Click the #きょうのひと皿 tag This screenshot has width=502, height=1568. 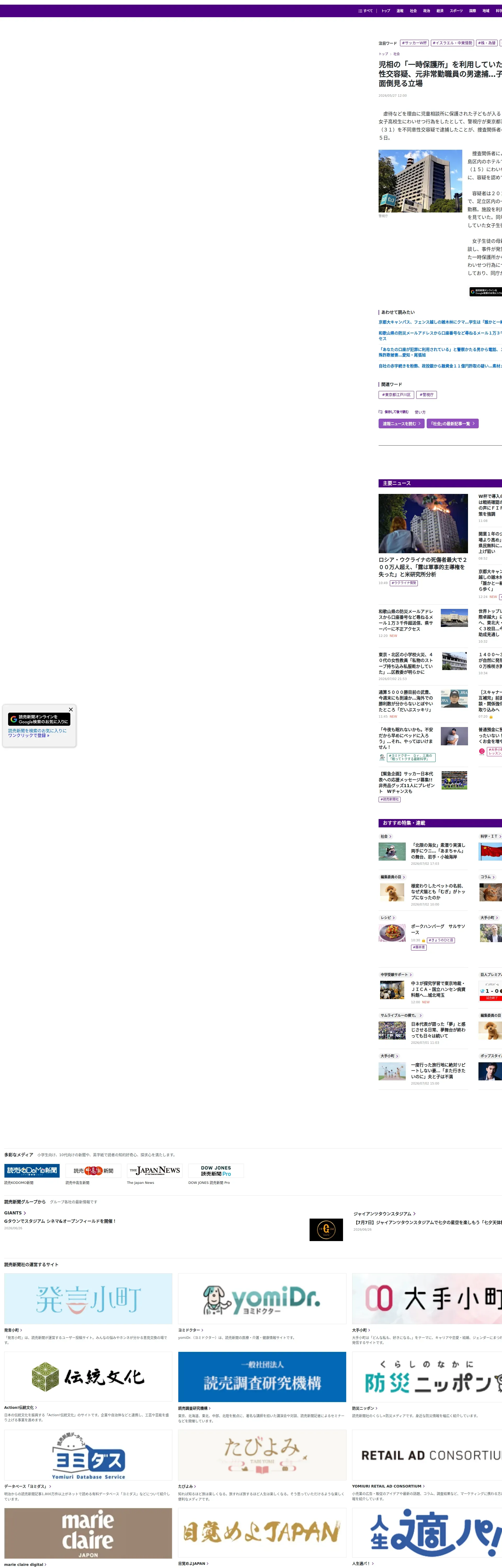point(441,941)
